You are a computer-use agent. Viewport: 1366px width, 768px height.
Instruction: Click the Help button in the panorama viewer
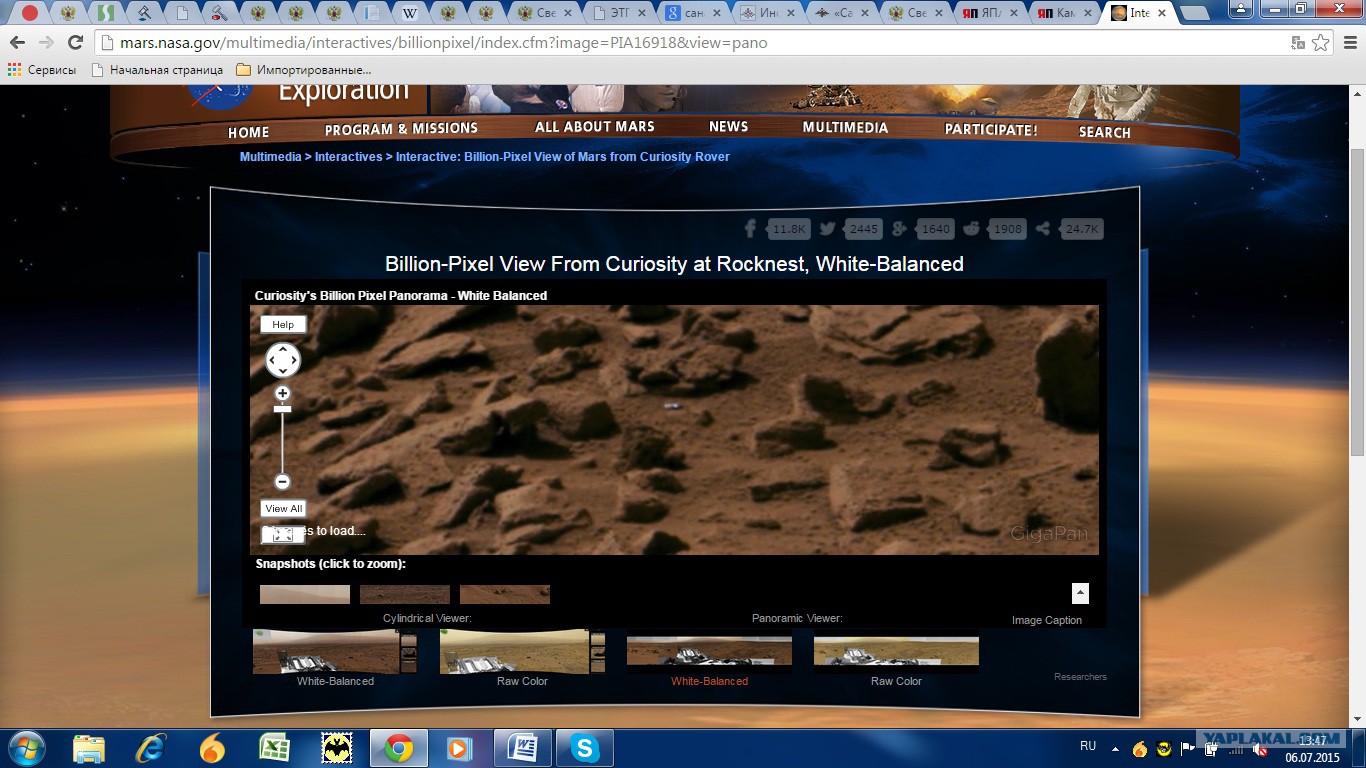click(x=283, y=324)
